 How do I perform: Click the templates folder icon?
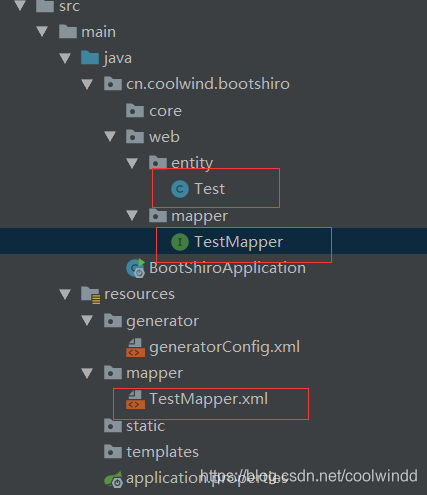pyautogui.click(x=113, y=452)
